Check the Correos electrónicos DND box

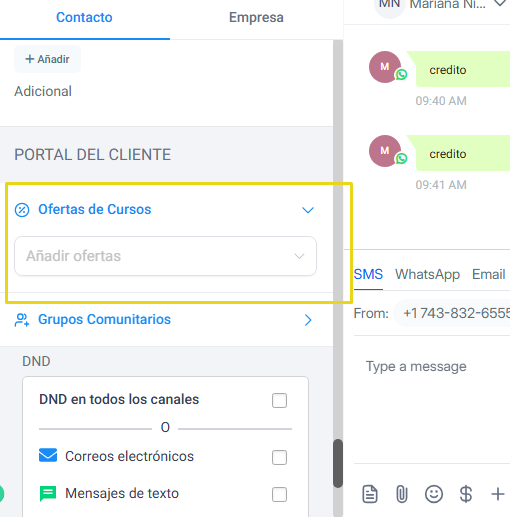tap(279, 457)
